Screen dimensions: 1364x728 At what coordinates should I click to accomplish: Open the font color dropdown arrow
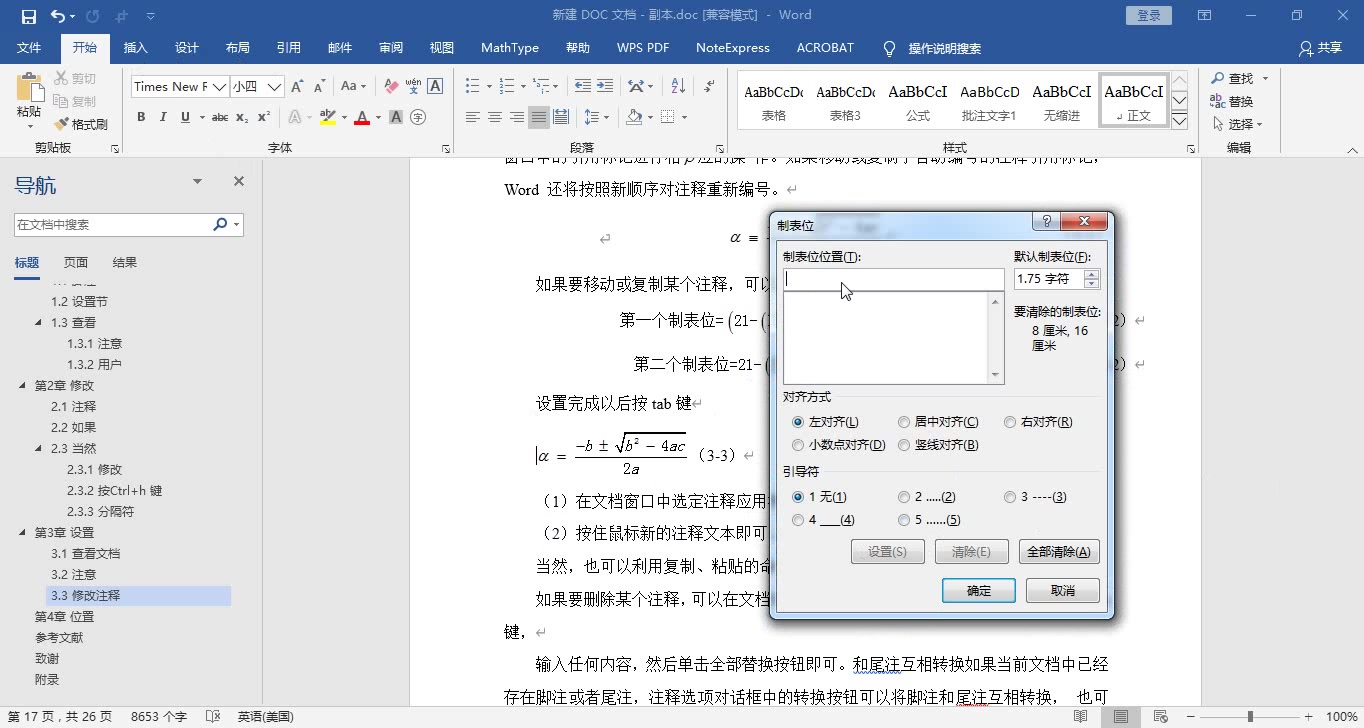[x=378, y=118]
